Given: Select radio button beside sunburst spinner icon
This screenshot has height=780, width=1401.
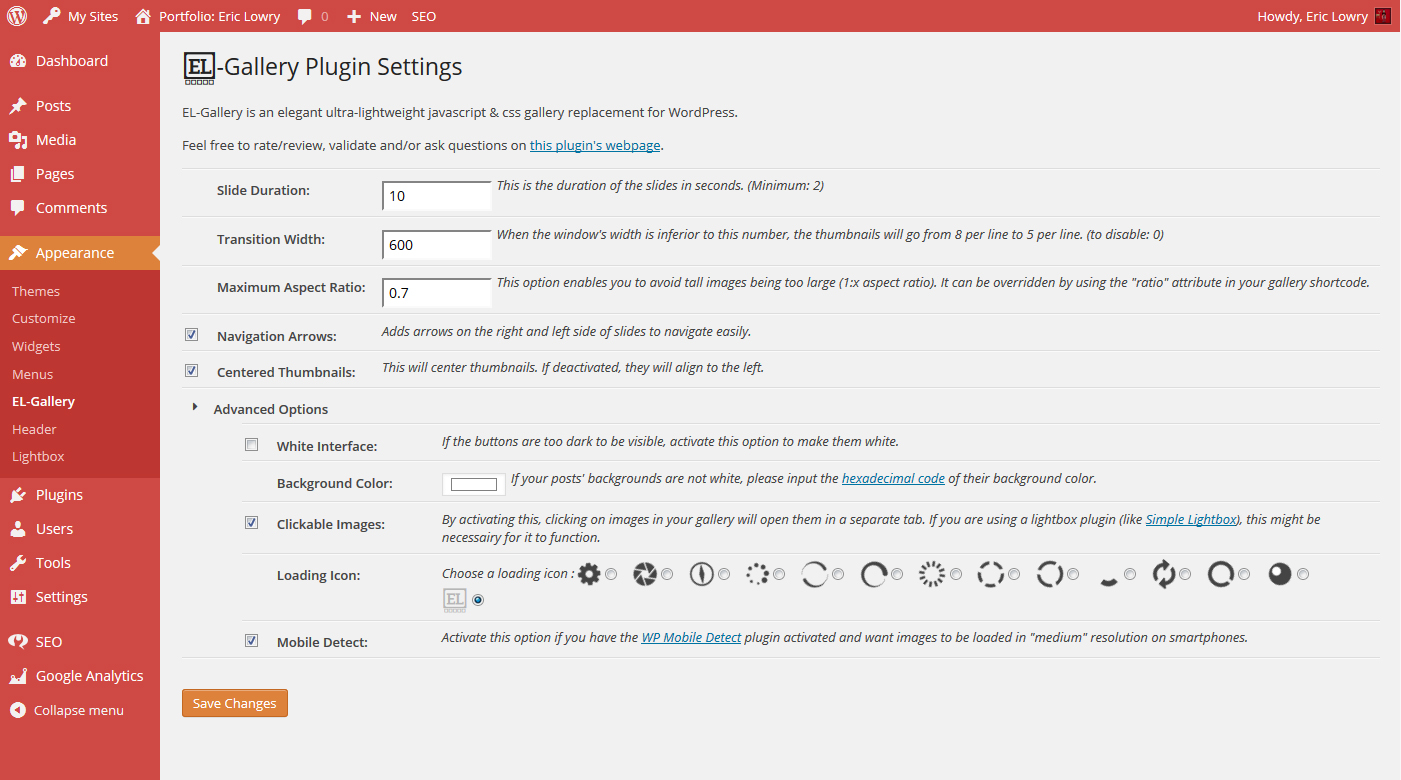Looking at the screenshot, I should 956,574.
